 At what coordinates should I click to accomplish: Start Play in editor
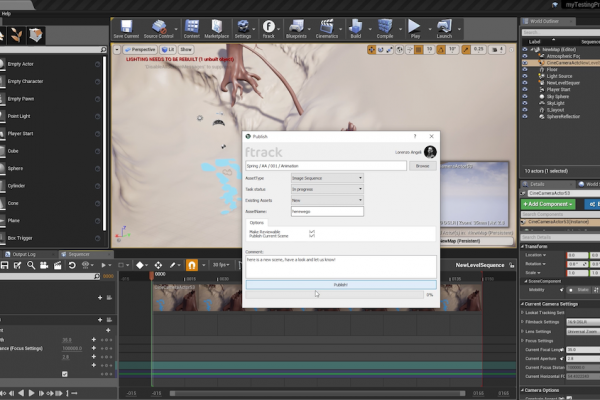[415, 29]
